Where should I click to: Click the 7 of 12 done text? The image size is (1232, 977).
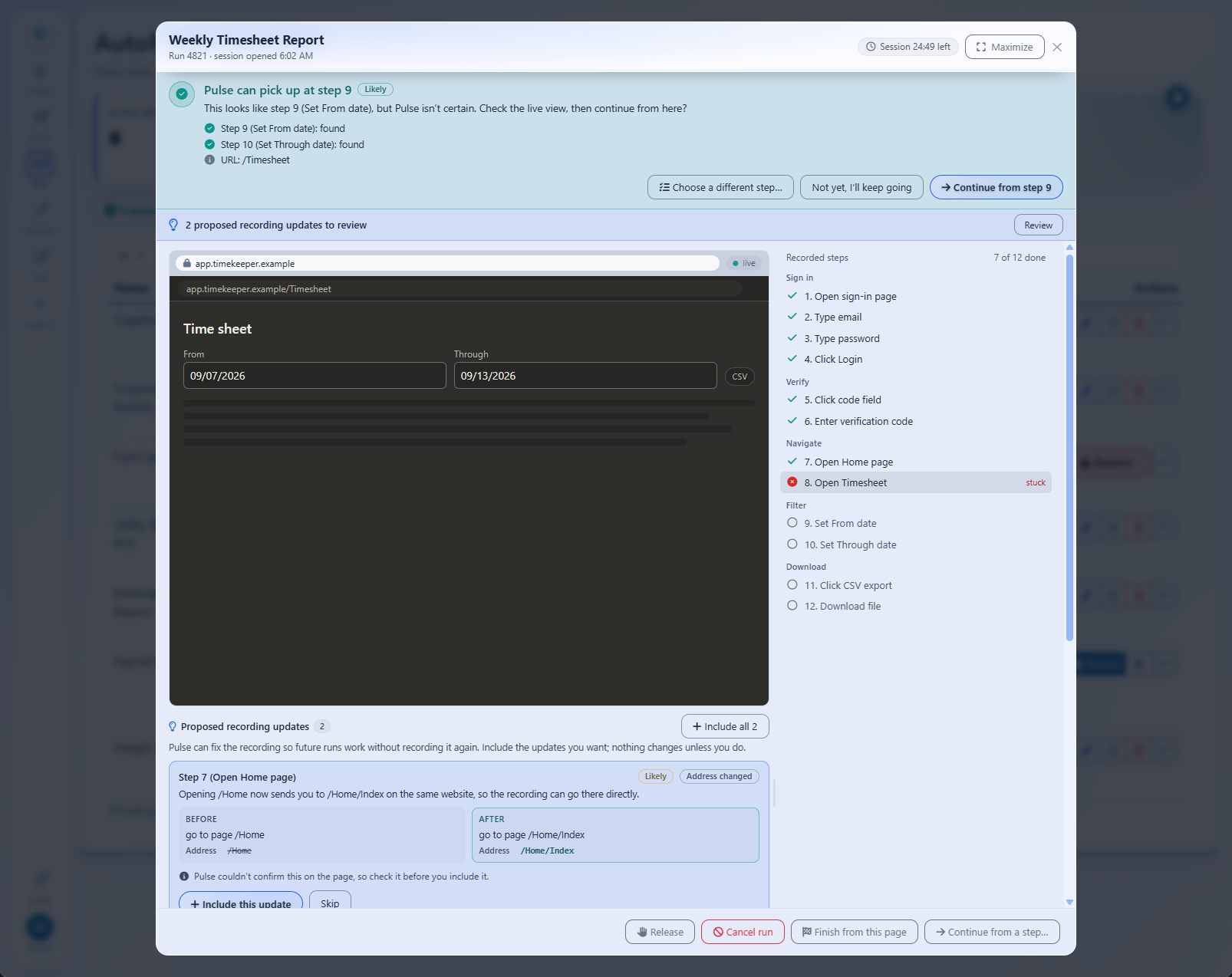tap(1020, 258)
